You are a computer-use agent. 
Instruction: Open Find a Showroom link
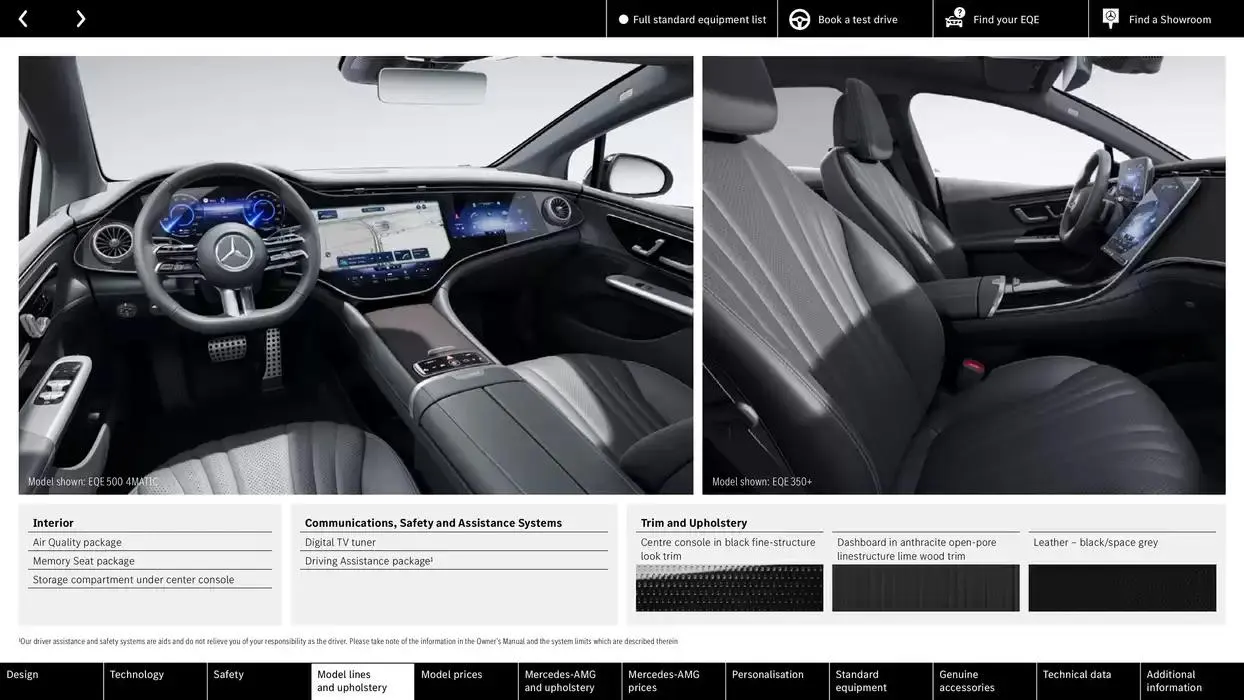tap(1170, 19)
